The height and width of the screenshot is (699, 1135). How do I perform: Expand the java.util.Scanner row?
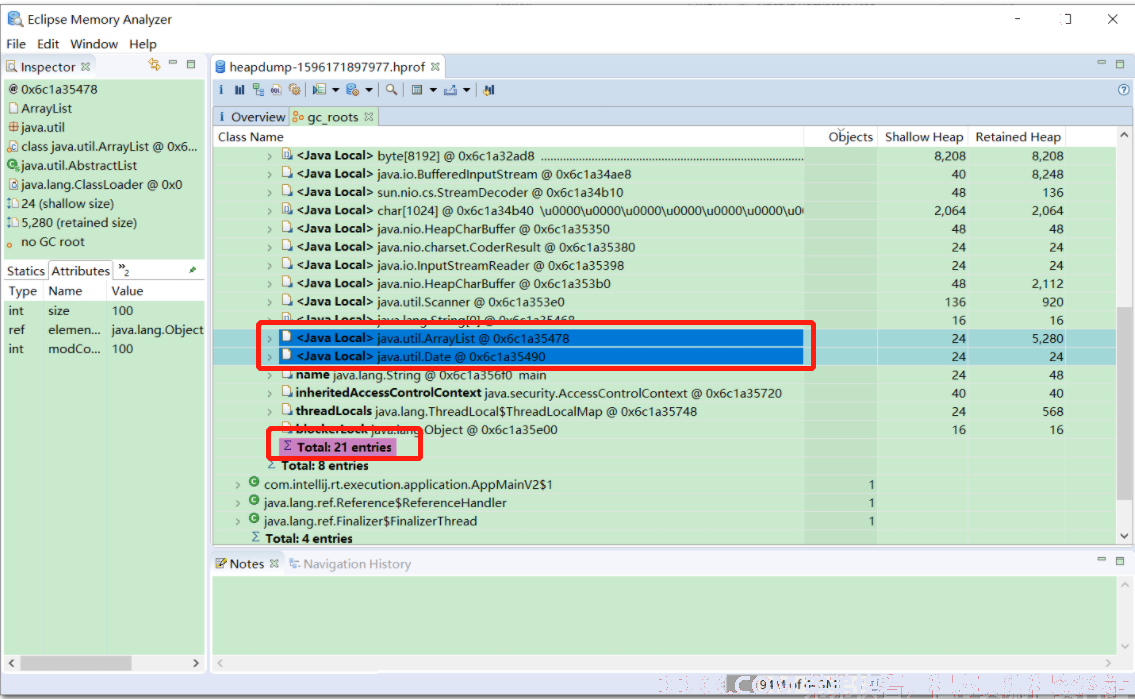[269, 302]
